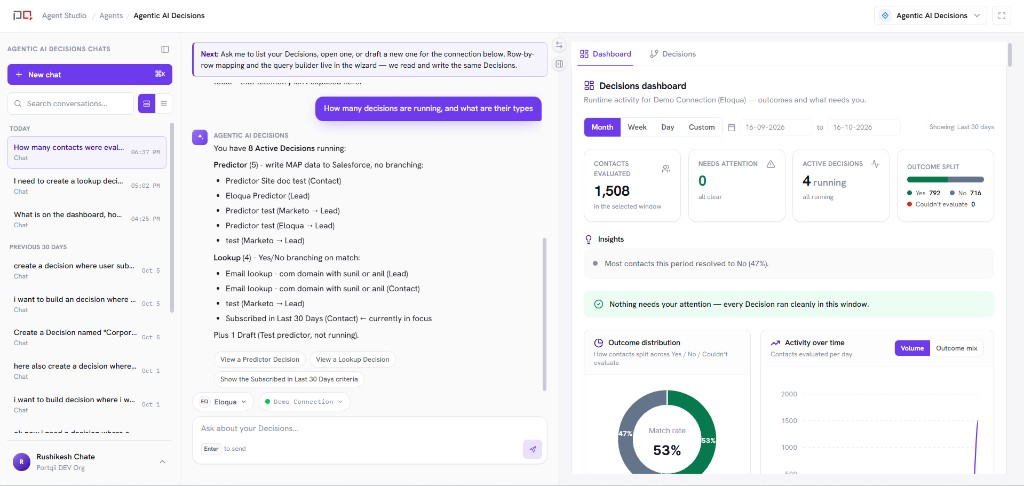
Task: Edit the start date 16-09-2026 field
Action: (x=776, y=127)
